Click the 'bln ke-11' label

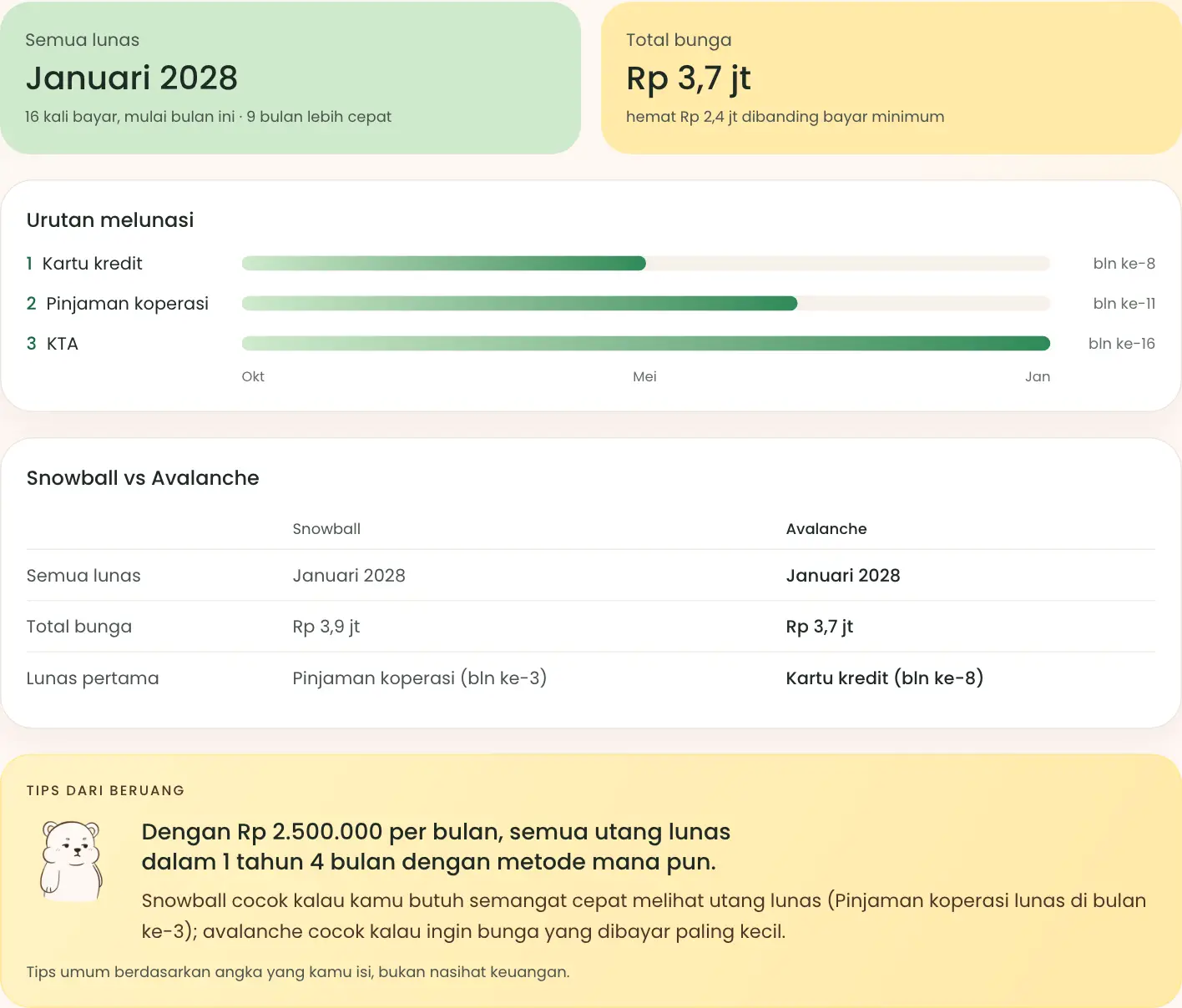pos(1124,304)
